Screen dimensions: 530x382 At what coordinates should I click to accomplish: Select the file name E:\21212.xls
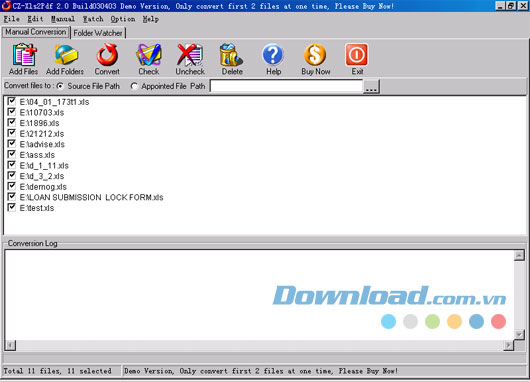click(42, 134)
